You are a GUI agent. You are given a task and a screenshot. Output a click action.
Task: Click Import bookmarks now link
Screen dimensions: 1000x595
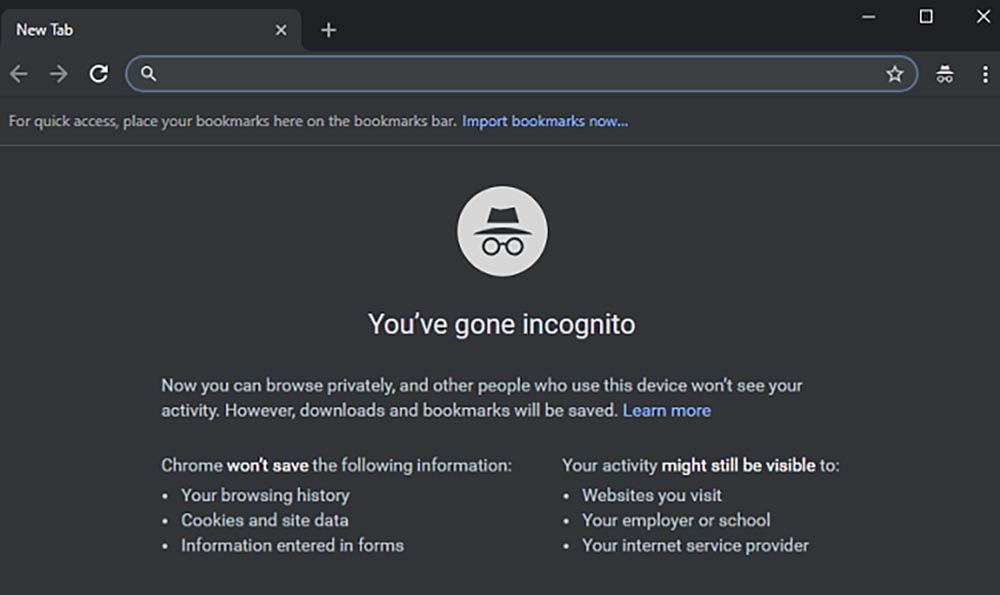545,121
